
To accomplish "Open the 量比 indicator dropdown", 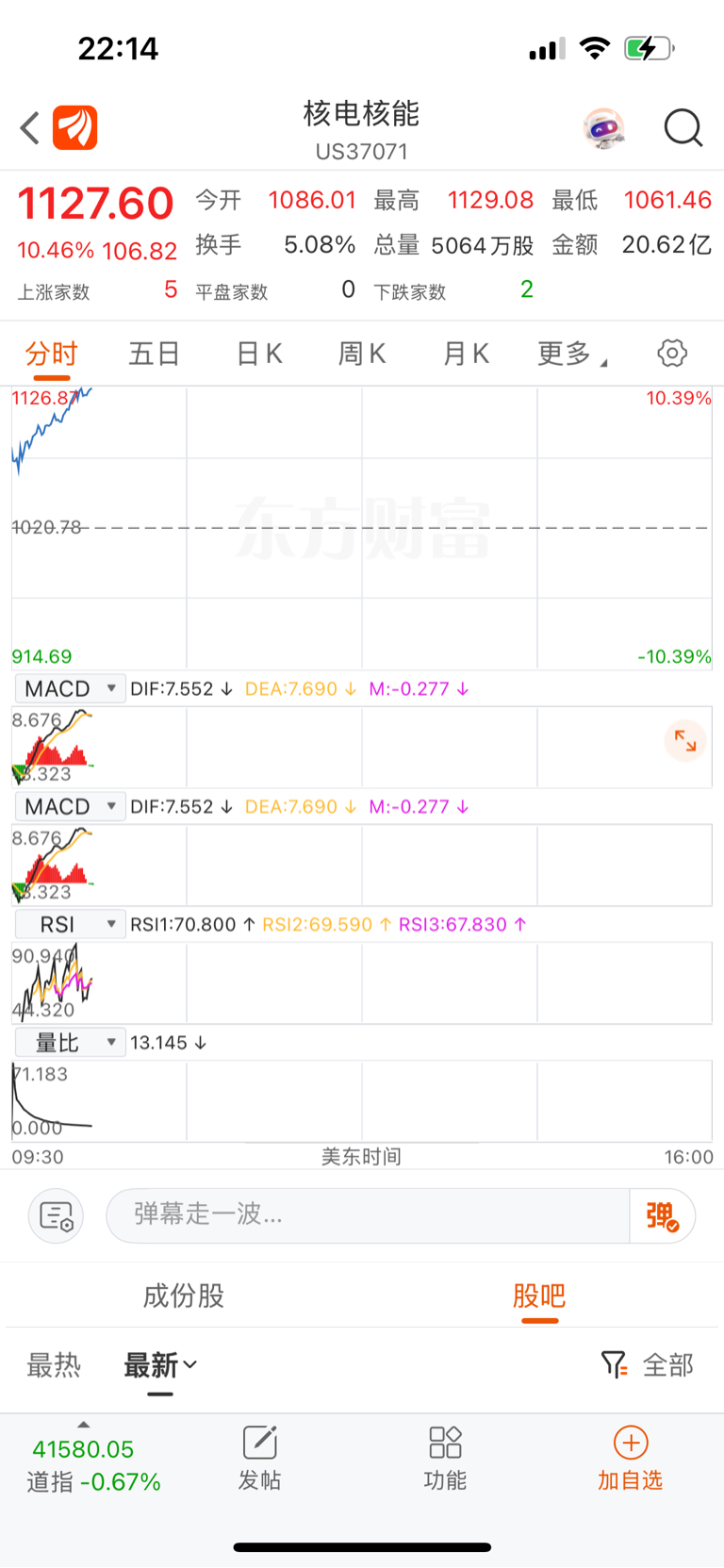I will 70,1042.
